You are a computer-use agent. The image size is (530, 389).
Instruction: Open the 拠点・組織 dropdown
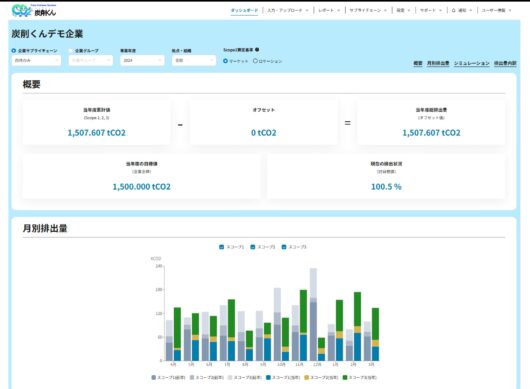(194, 60)
